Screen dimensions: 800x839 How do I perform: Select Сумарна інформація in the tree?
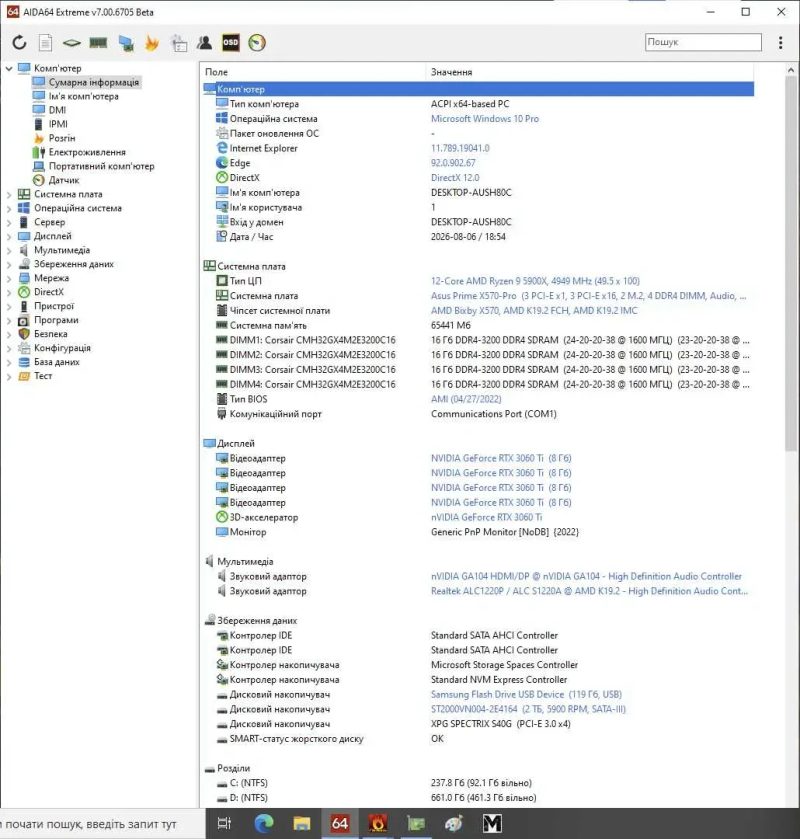[94, 82]
